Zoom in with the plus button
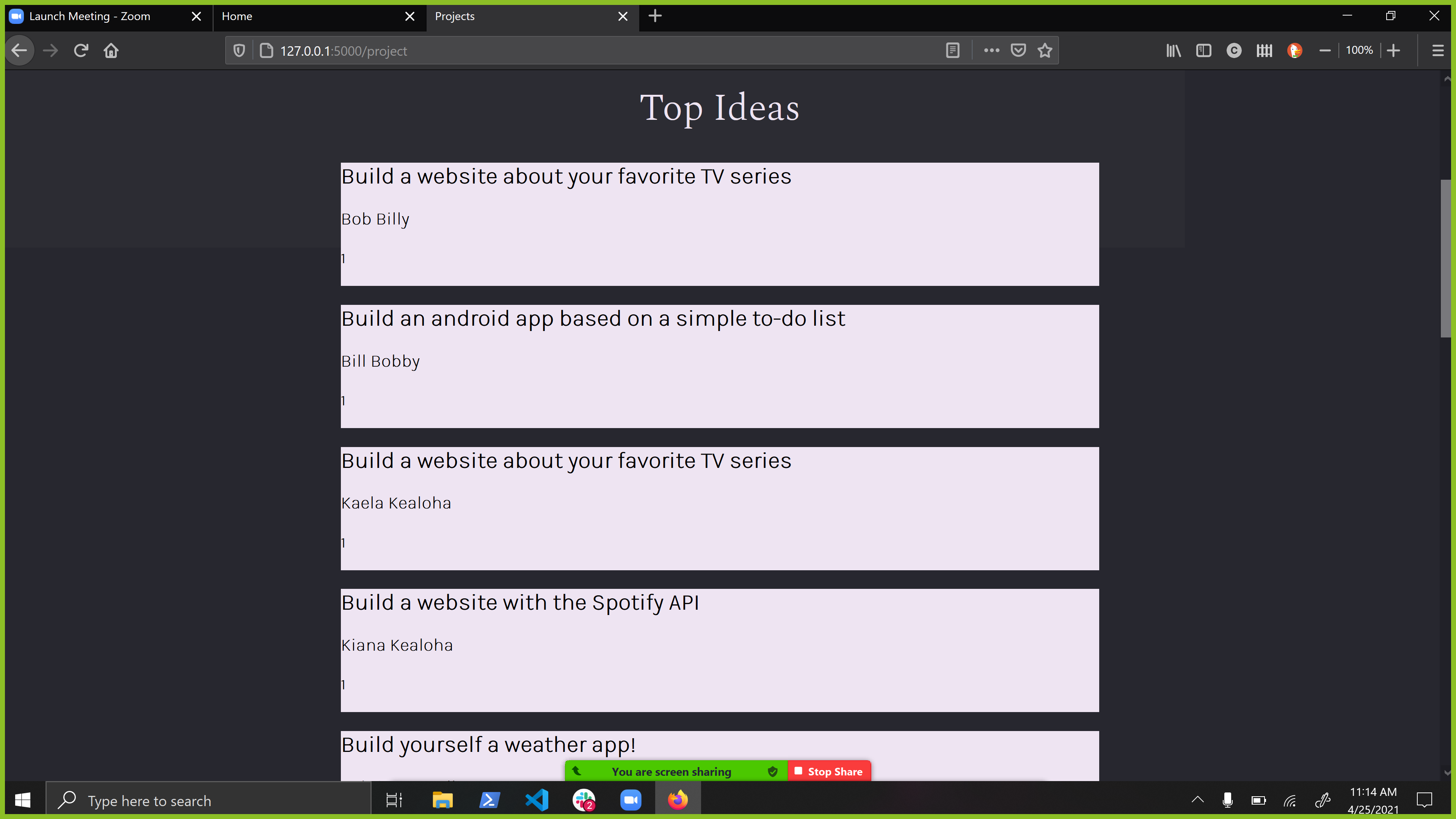1456x819 pixels. 1394,51
